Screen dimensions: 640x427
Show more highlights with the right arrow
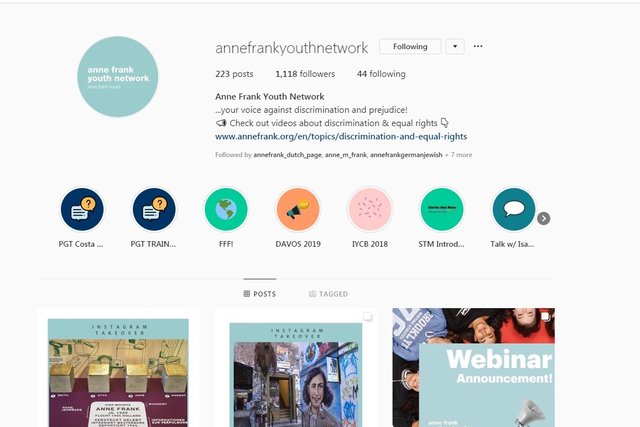tap(543, 218)
